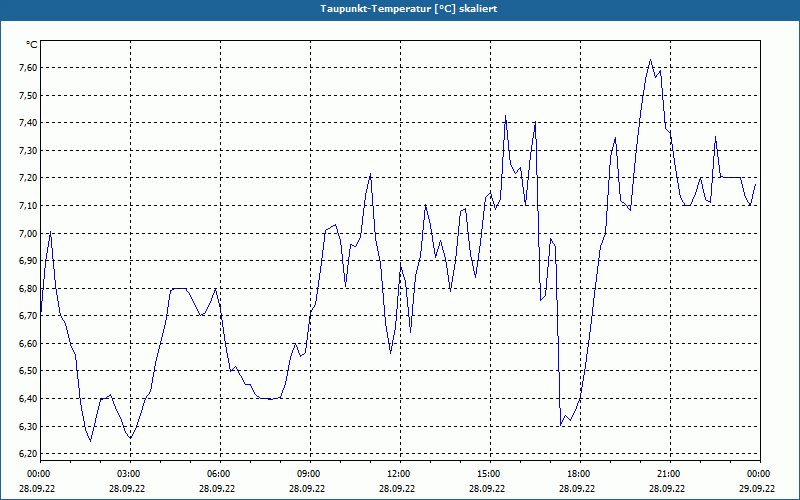Click the curve's highest peak above 7,60
This screenshot has width=800, height=500.
point(650,60)
